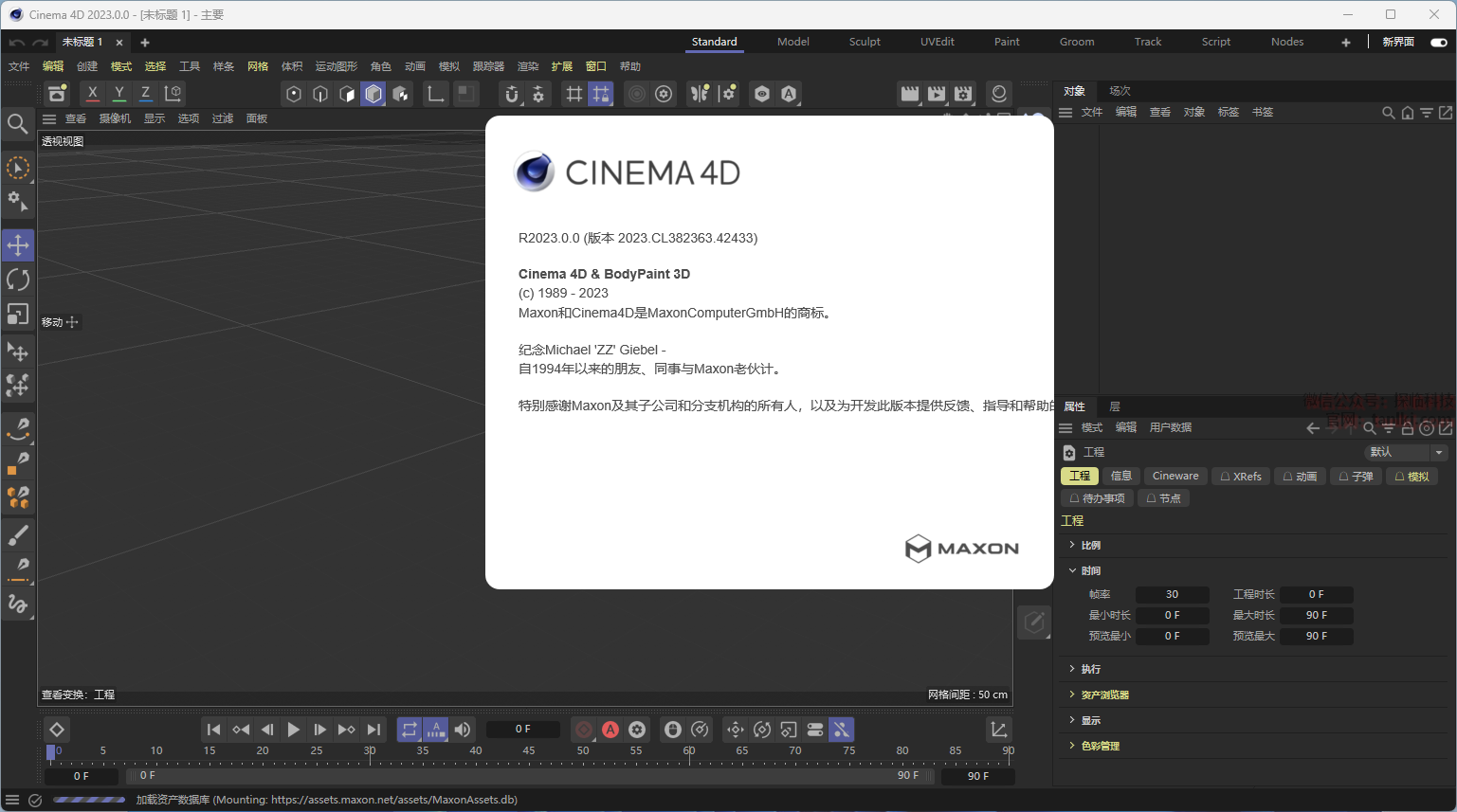Image resolution: width=1457 pixels, height=812 pixels.
Task: Collapse the 时间 section
Action: click(x=1090, y=571)
